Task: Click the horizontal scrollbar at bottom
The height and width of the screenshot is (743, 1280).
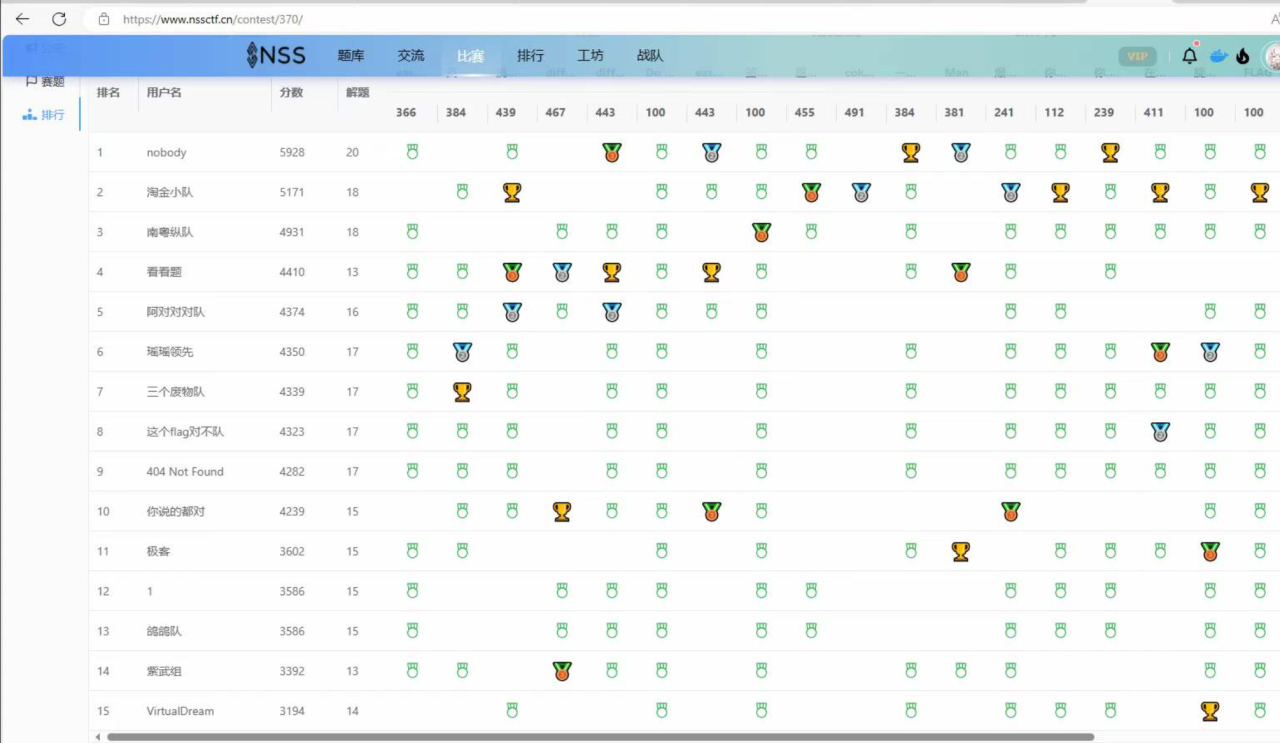Action: coord(600,737)
